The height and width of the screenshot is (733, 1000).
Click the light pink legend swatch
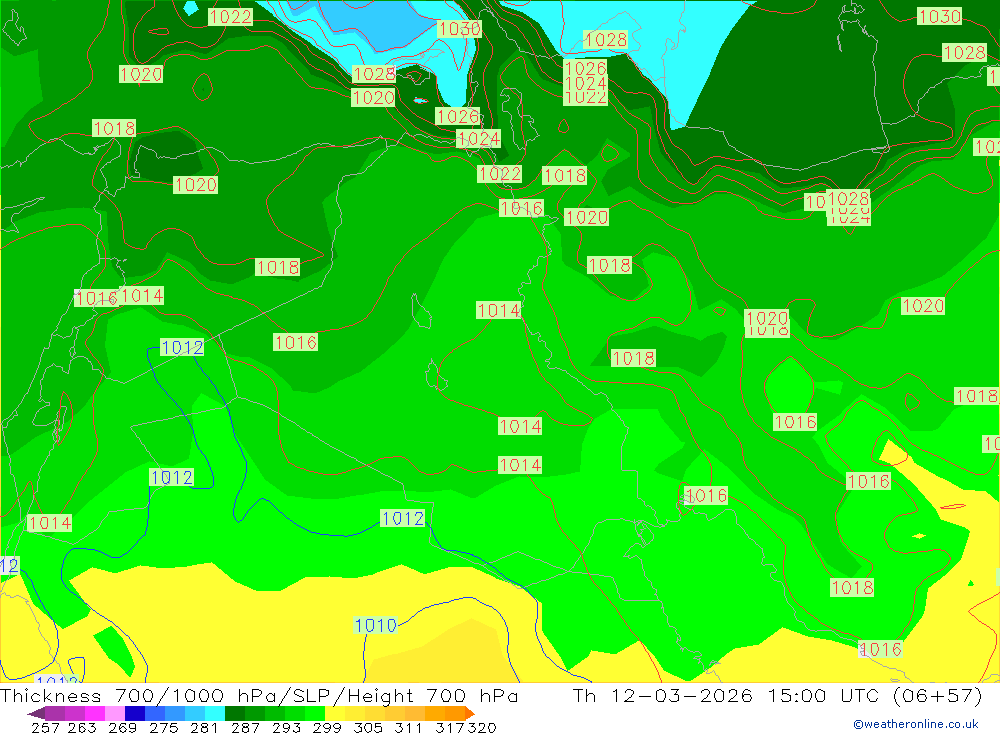click(x=115, y=713)
